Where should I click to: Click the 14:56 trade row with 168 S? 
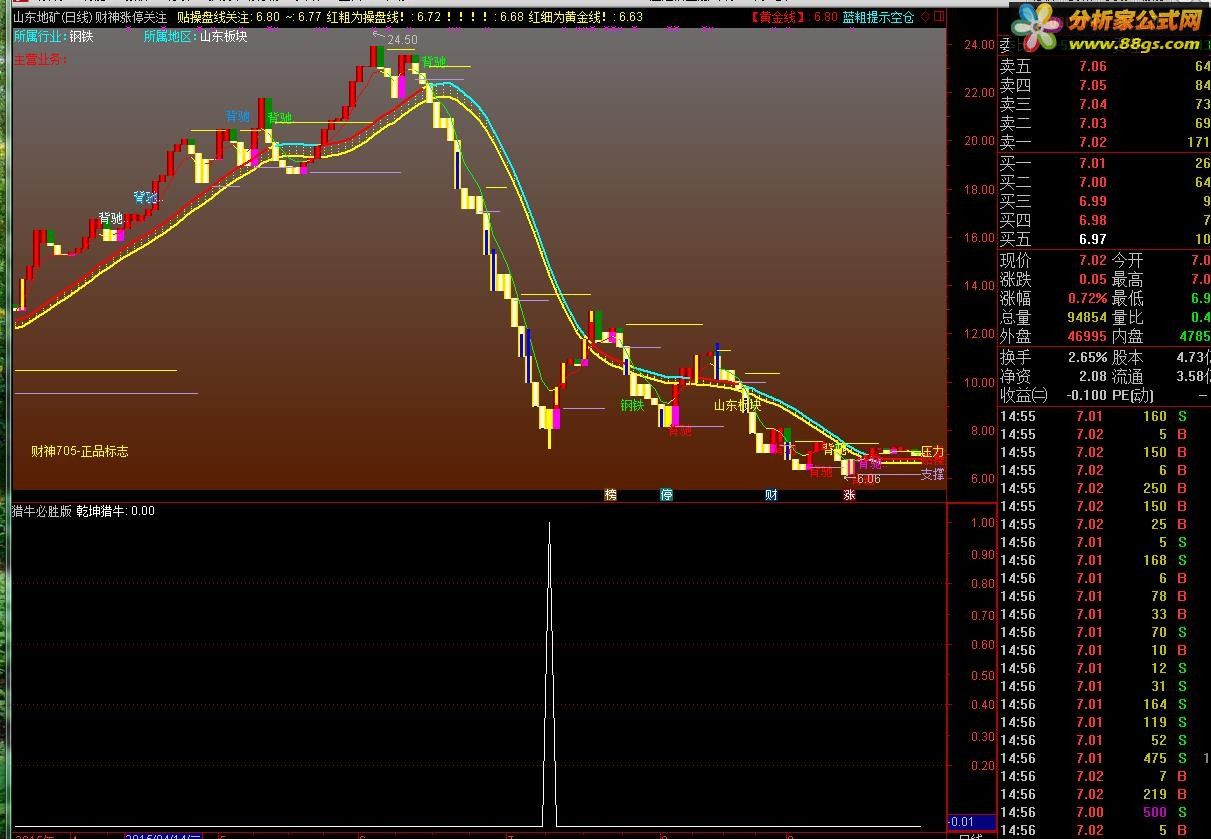coord(1104,560)
